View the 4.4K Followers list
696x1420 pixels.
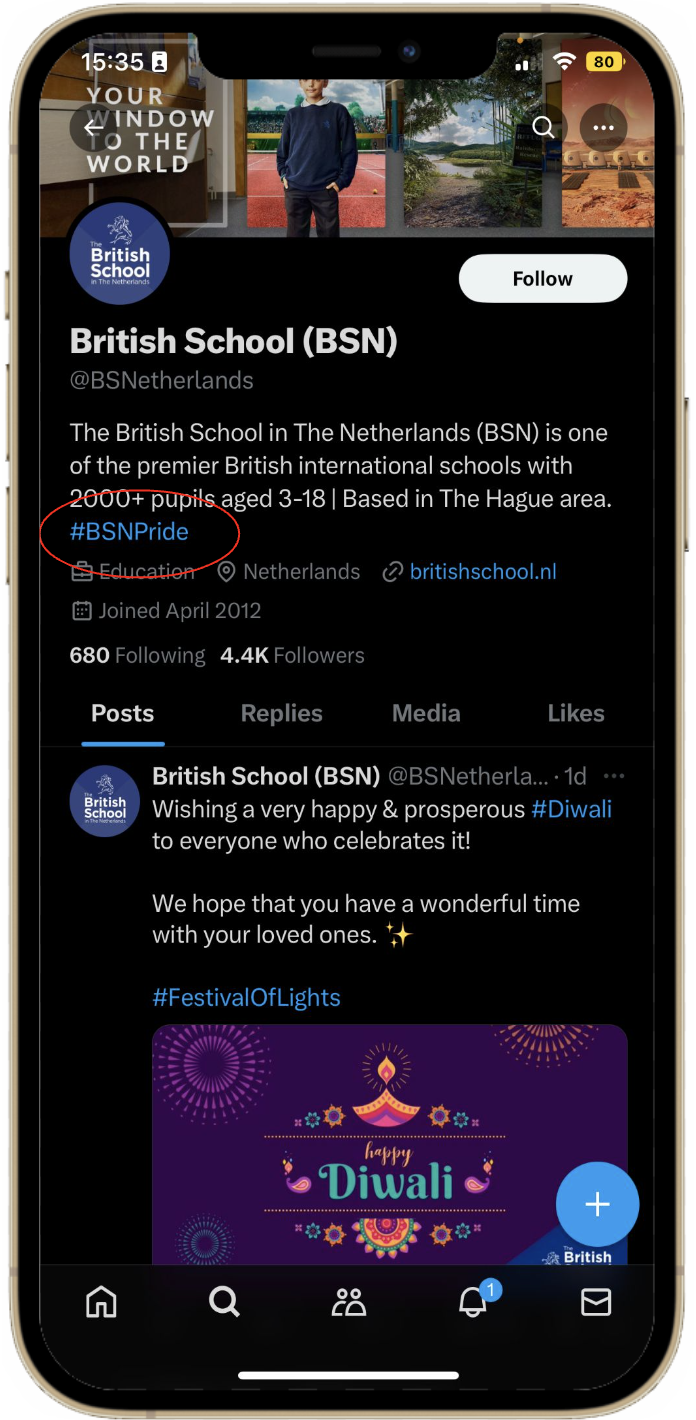[x=292, y=656]
